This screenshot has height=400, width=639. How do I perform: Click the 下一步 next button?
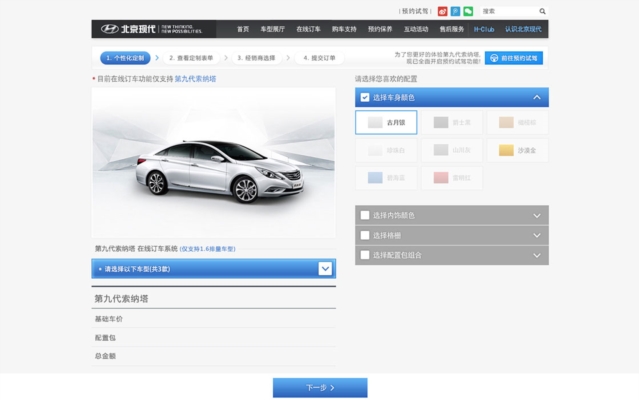click(x=320, y=387)
